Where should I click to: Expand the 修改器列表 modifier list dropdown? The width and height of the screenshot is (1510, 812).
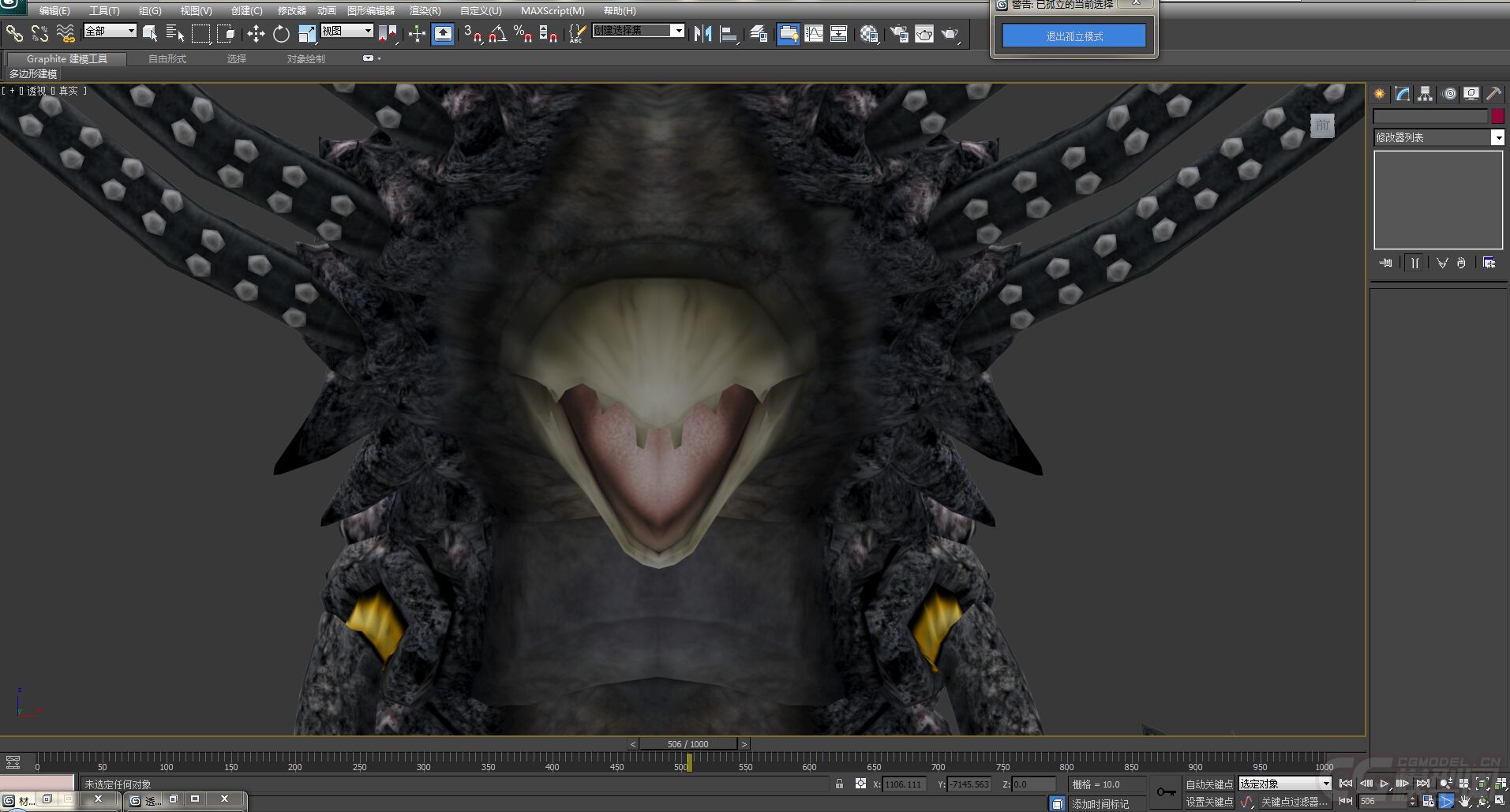(1439, 137)
